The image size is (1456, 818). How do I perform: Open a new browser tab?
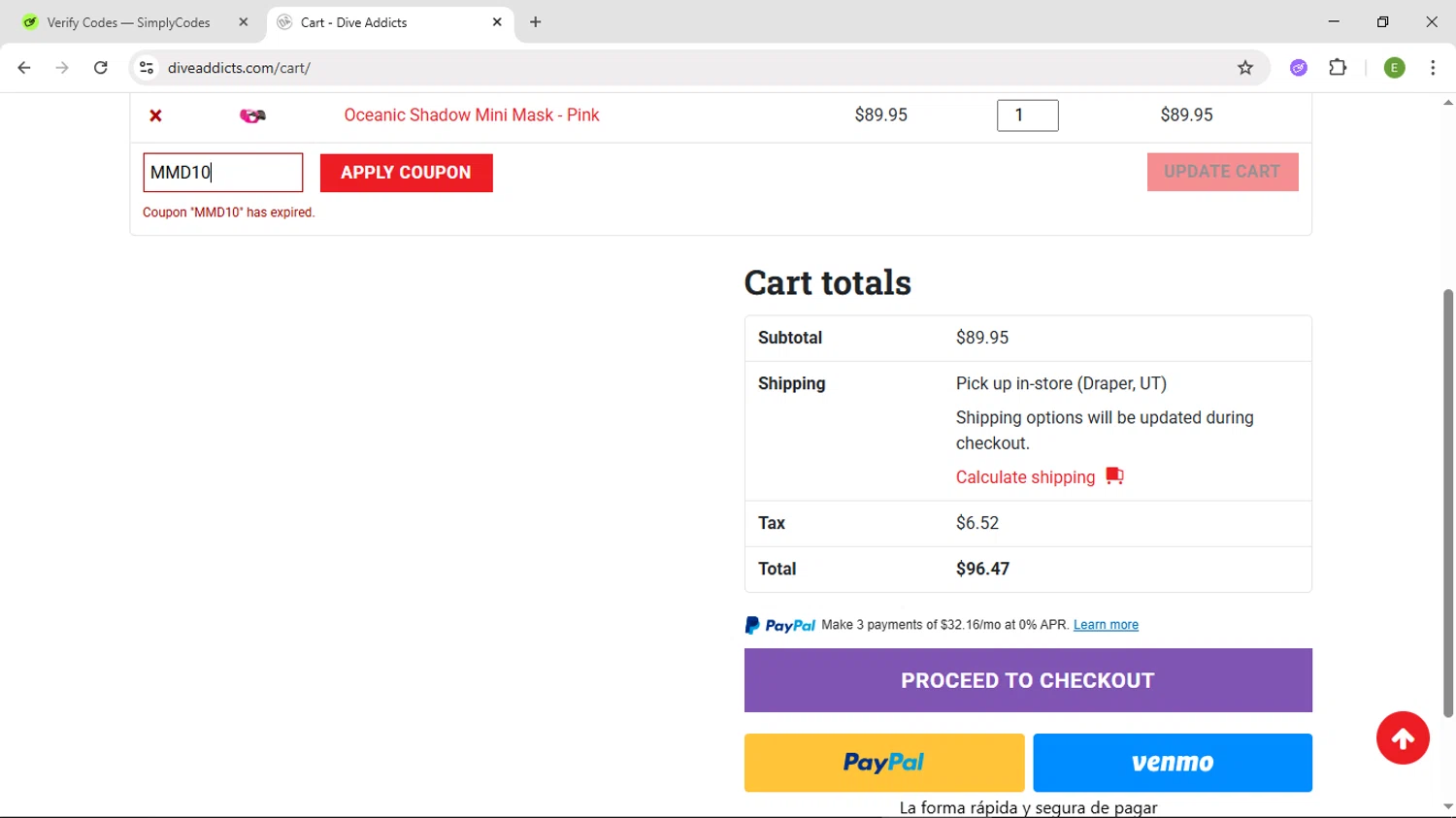(536, 22)
